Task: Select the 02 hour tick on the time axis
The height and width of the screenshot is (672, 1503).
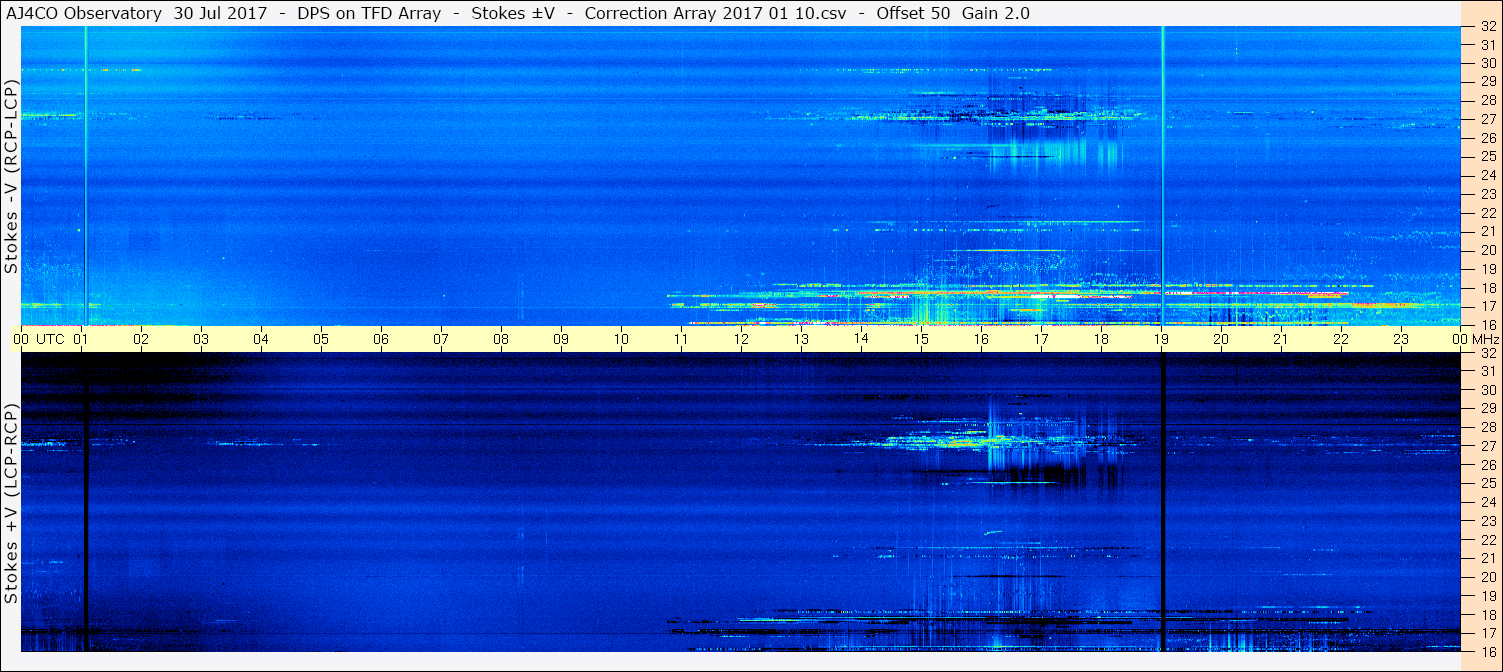Action: [141, 339]
